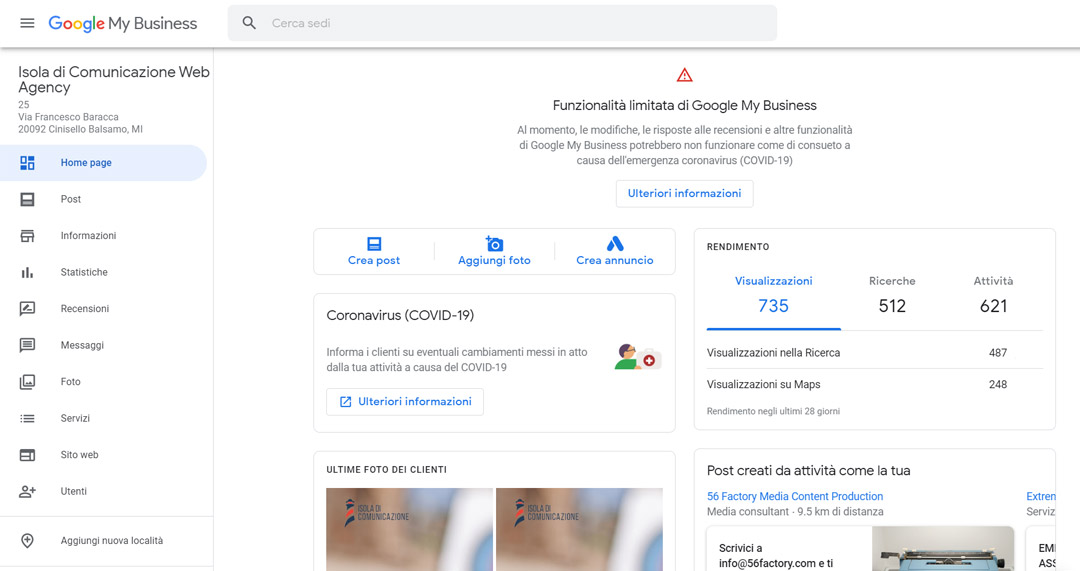The image size is (1080, 571).
Task: Click the search magnifier icon
Action: click(249, 23)
